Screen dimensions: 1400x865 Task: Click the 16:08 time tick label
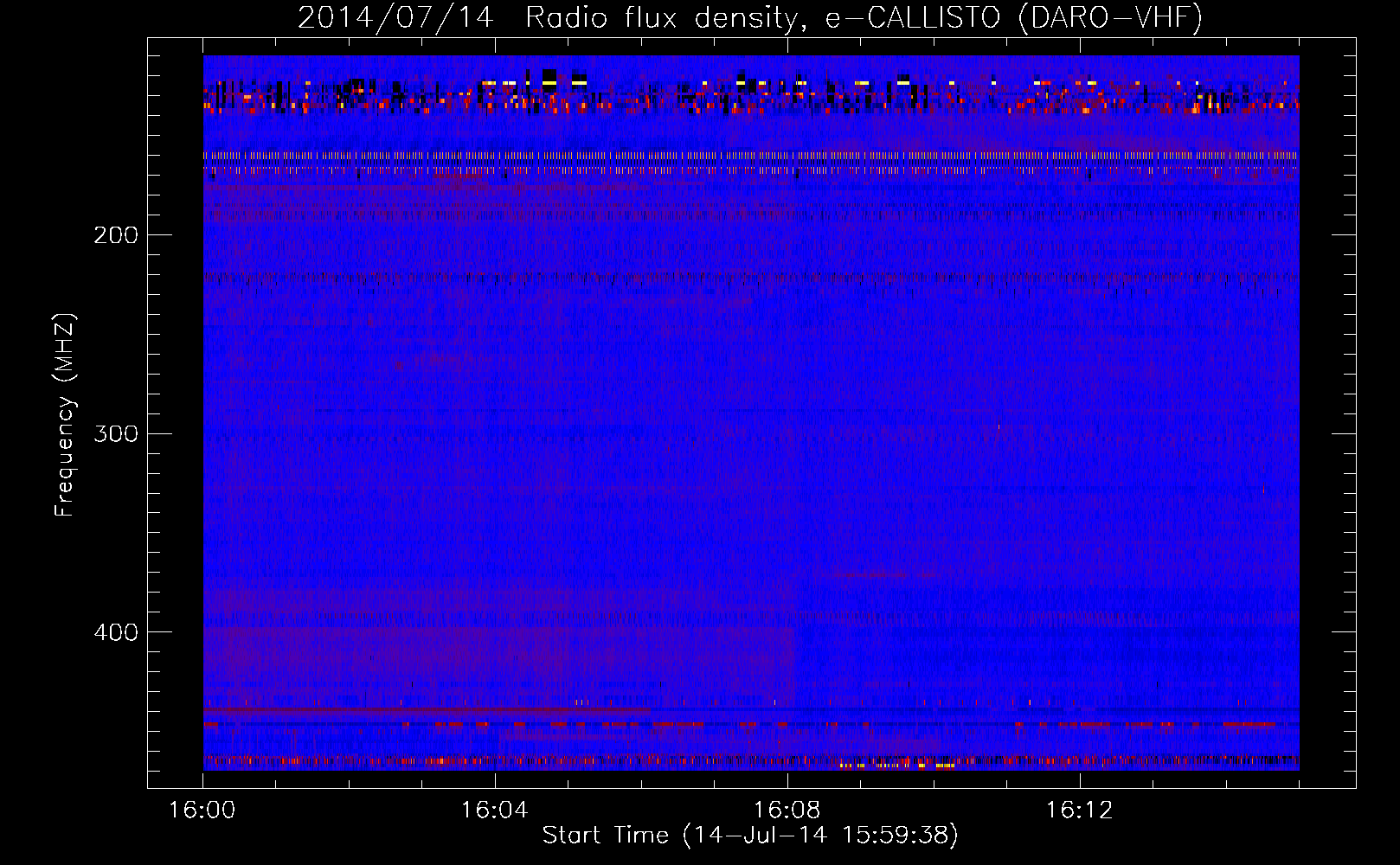(x=787, y=811)
